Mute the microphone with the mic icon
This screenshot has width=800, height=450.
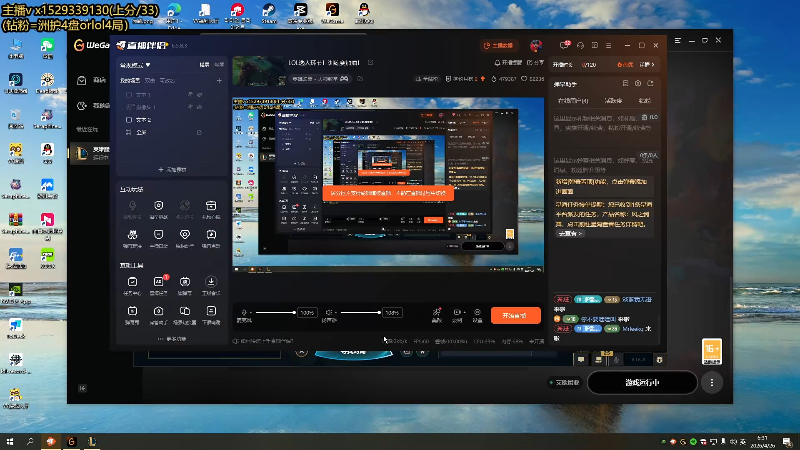click(244, 312)
